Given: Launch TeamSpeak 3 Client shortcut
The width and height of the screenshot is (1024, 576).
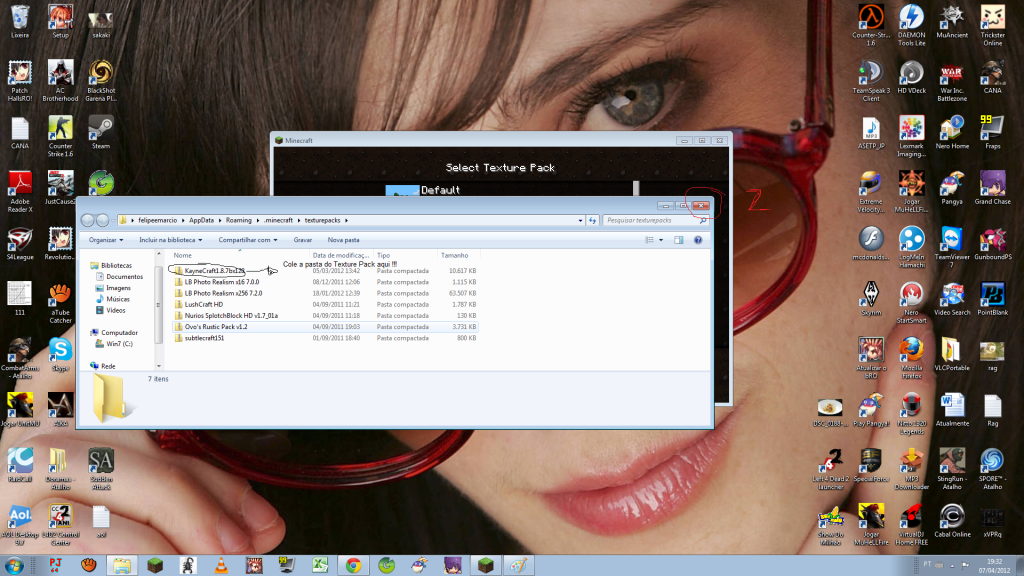Looking at the screenshot, I should (x=871, y=75).
